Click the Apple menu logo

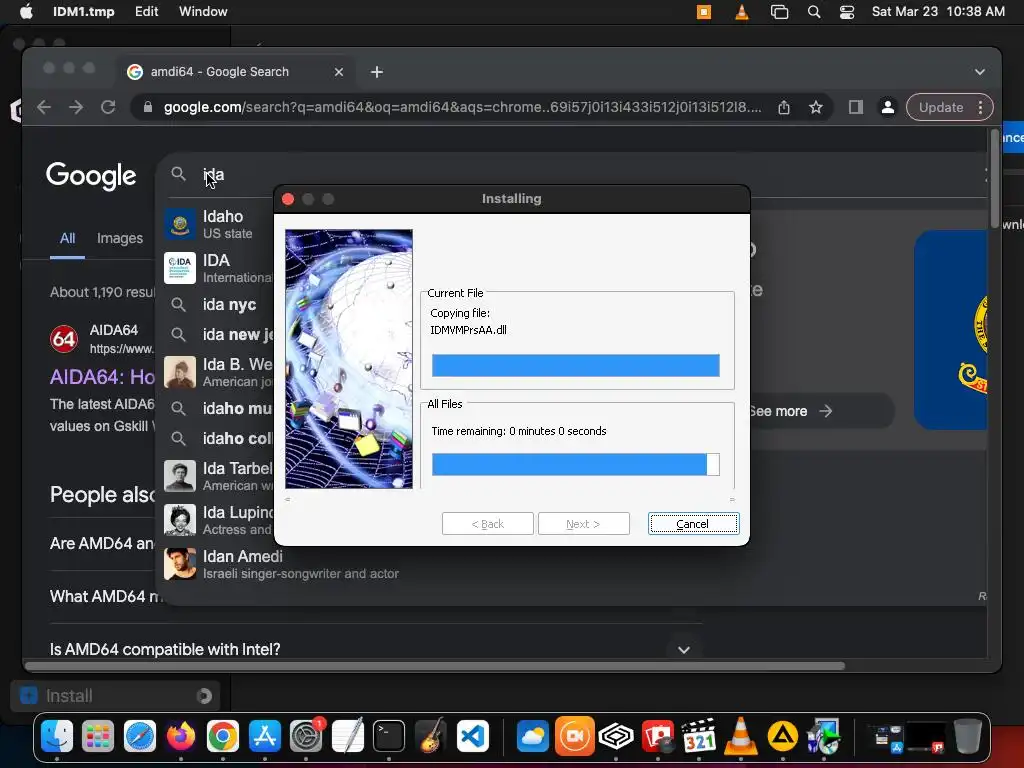[26, 11]
